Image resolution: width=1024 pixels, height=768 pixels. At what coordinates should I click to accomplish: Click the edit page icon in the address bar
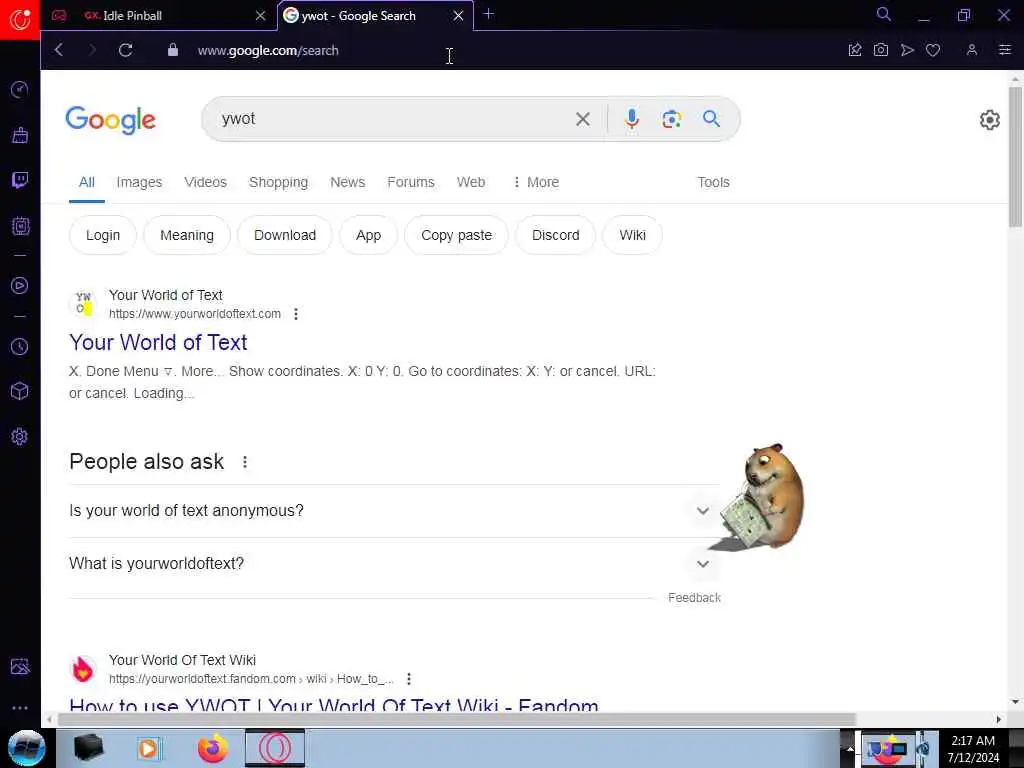click(855, 50)
